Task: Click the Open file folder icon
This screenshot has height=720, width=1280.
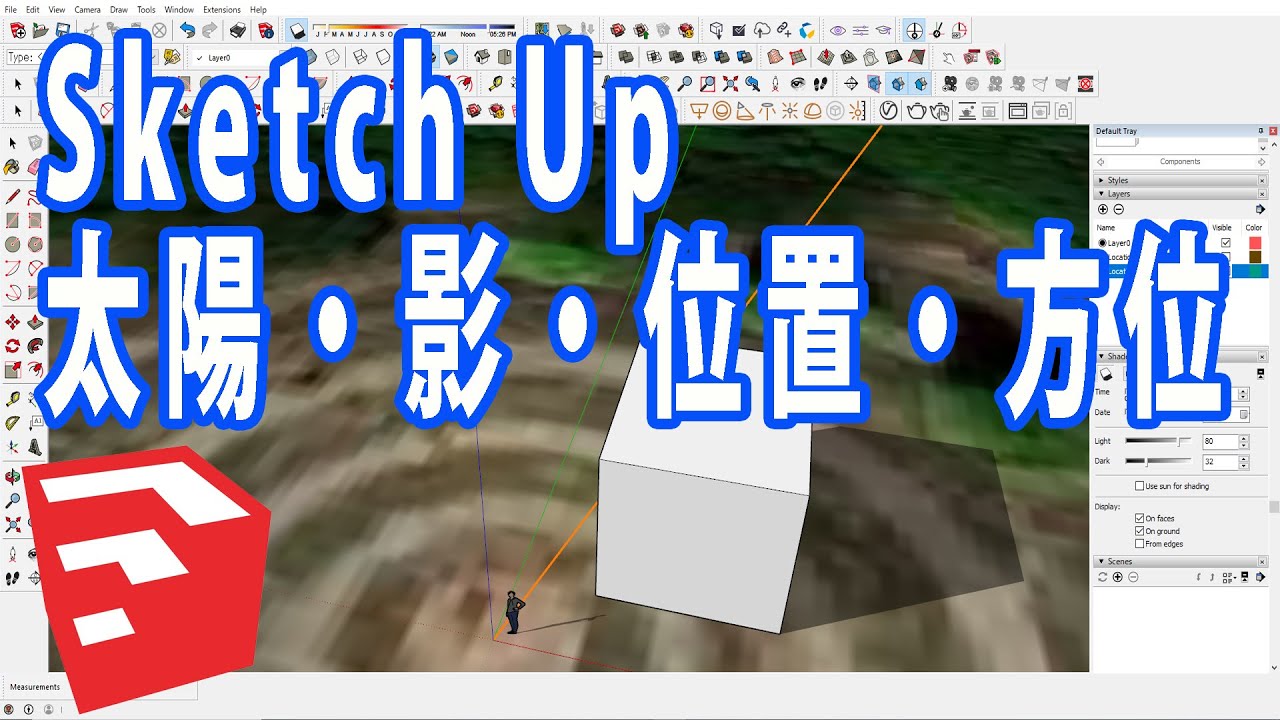Action: pos(40,30)
